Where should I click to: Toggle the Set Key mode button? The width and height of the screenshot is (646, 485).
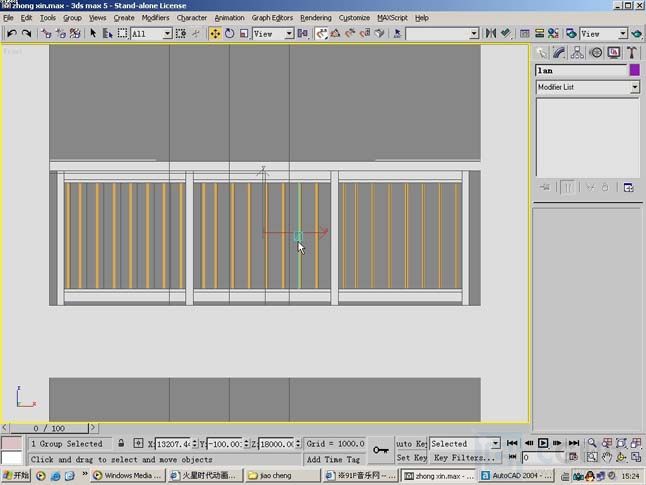click(411, 457)
